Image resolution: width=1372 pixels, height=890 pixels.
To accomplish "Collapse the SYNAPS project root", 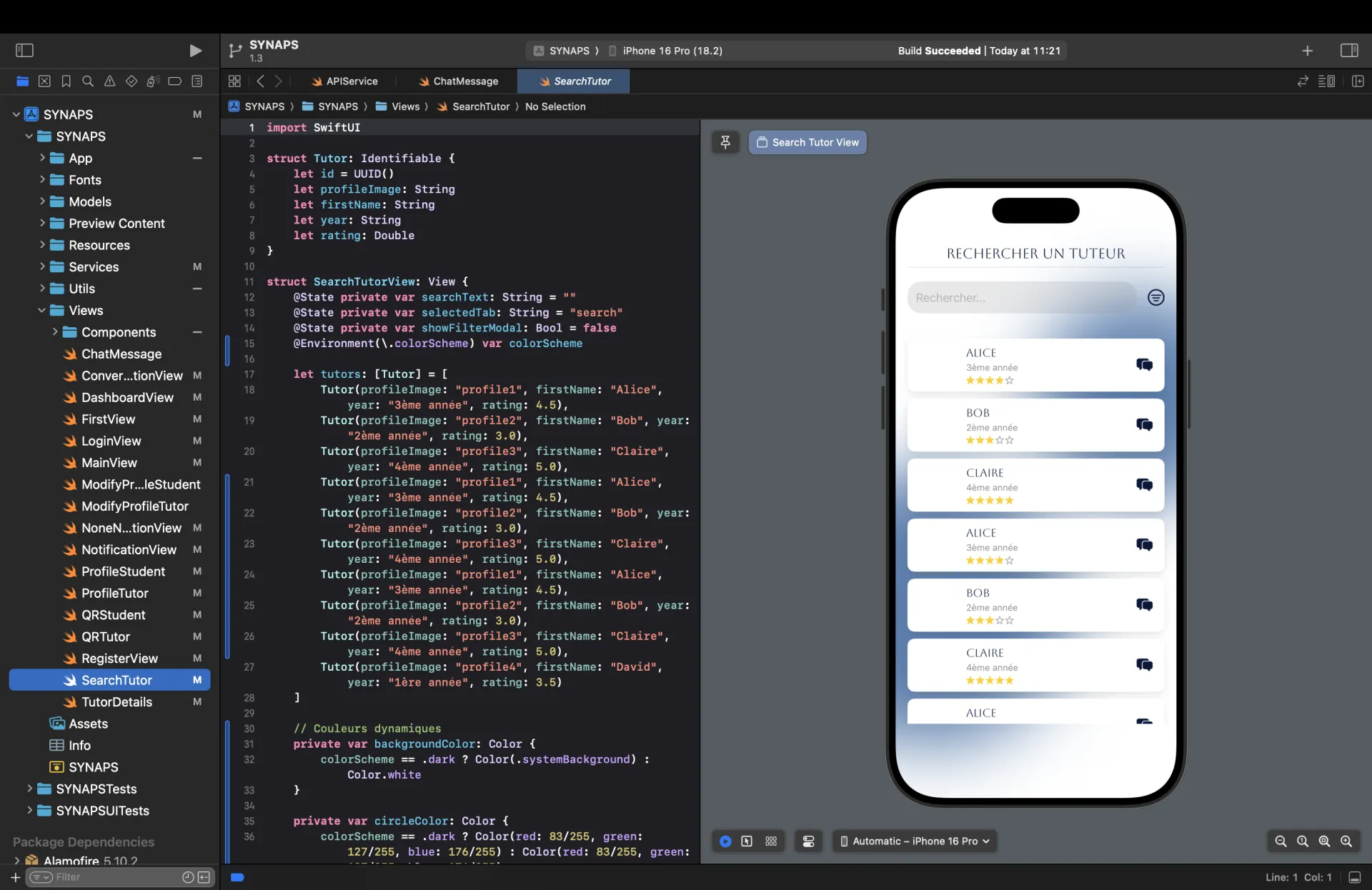I will pos(16,114).
